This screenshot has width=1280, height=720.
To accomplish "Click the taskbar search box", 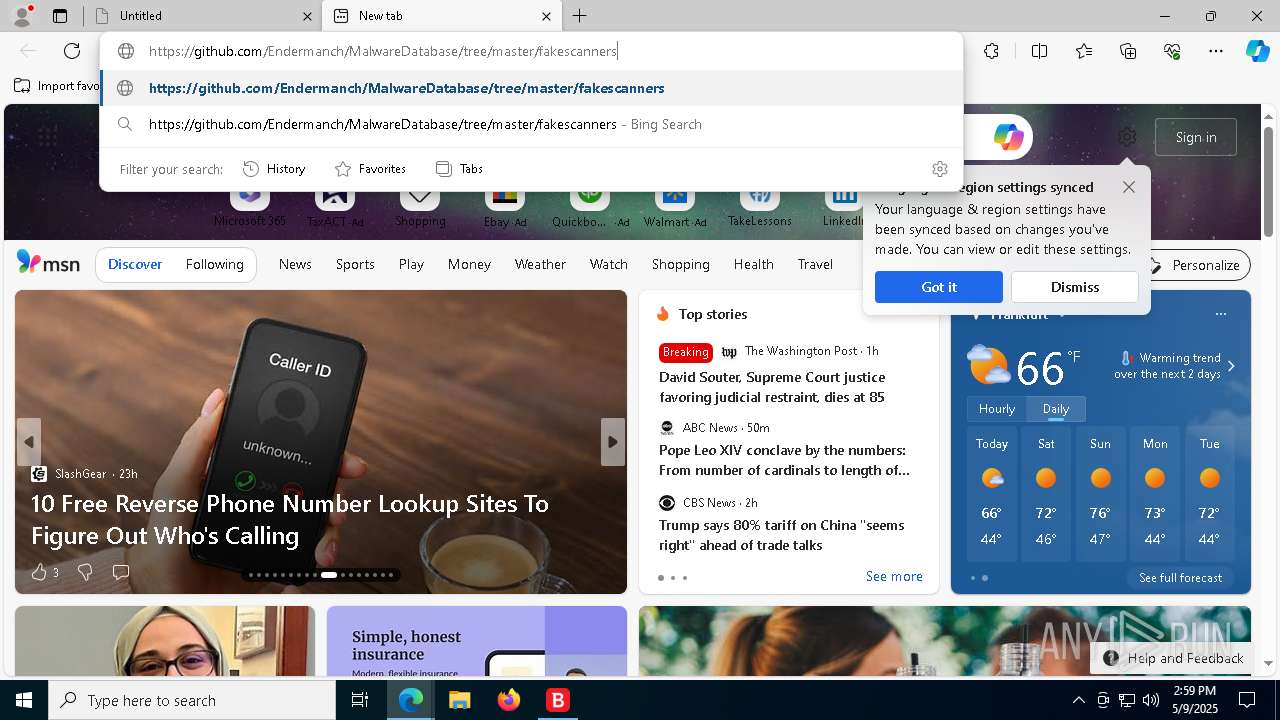I will [x=192, y=700].
